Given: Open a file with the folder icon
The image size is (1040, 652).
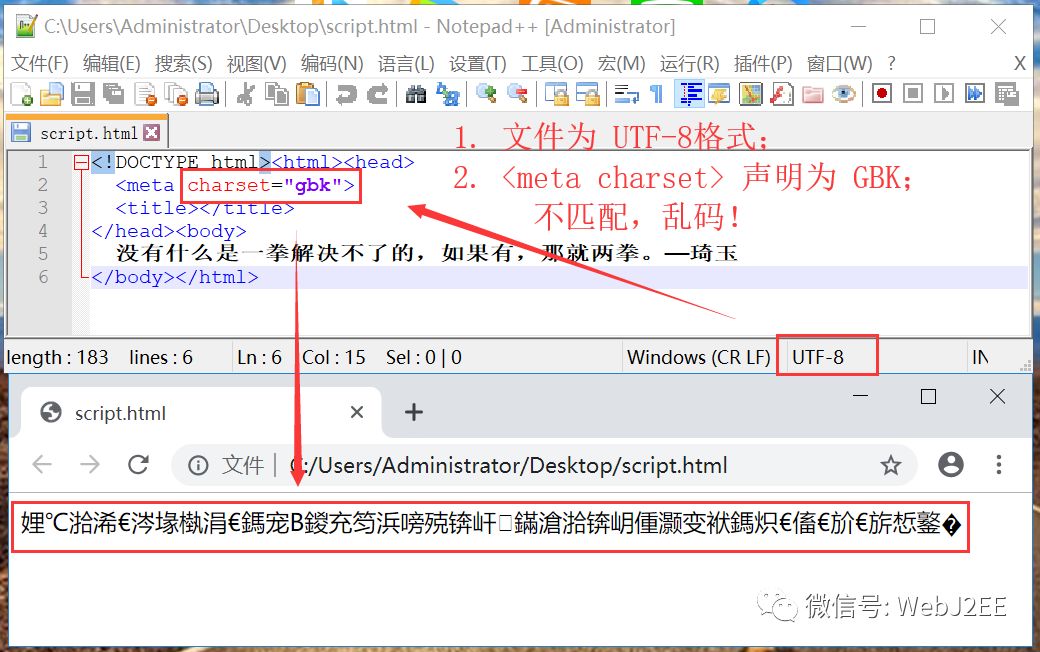Looking at the screenshot, I should tap(52, 94).
